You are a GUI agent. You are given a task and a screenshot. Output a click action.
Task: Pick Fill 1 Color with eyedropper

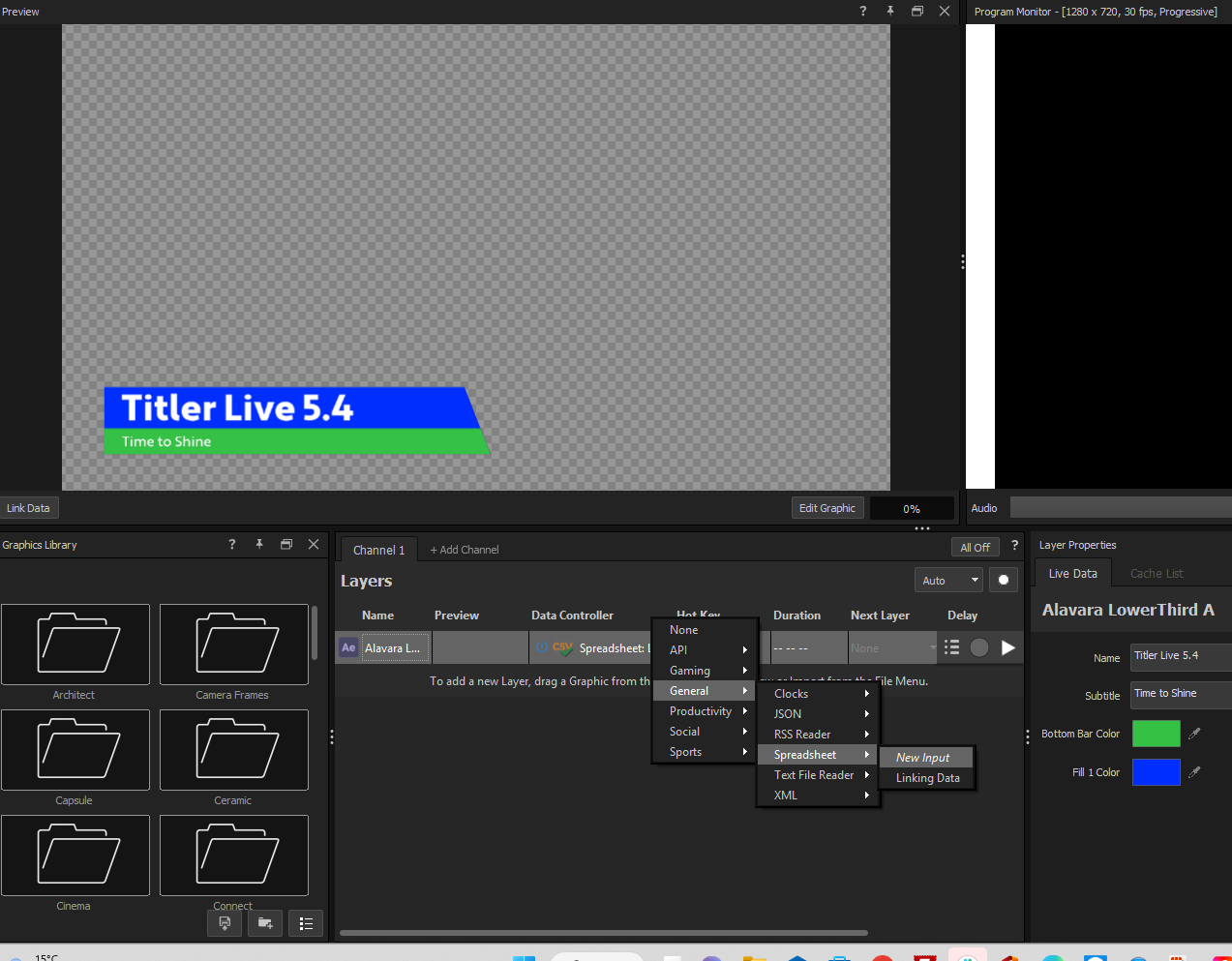click(1194, 772)
